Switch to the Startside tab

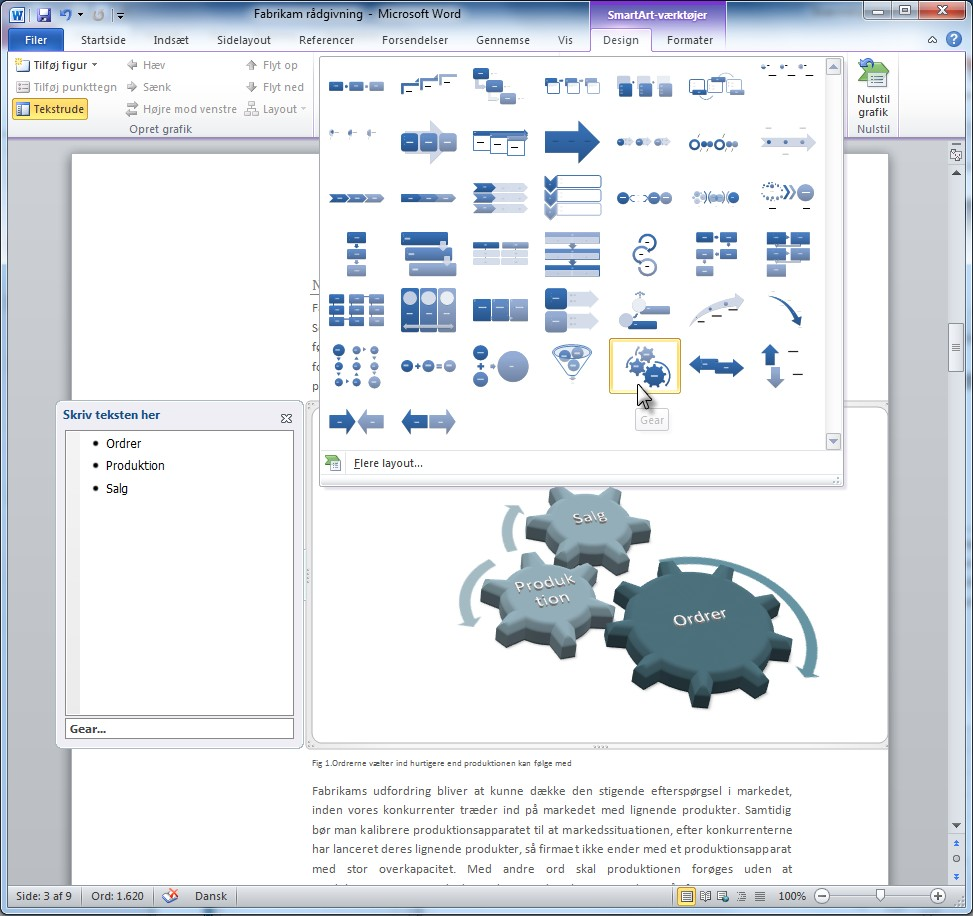coord(103,40)
